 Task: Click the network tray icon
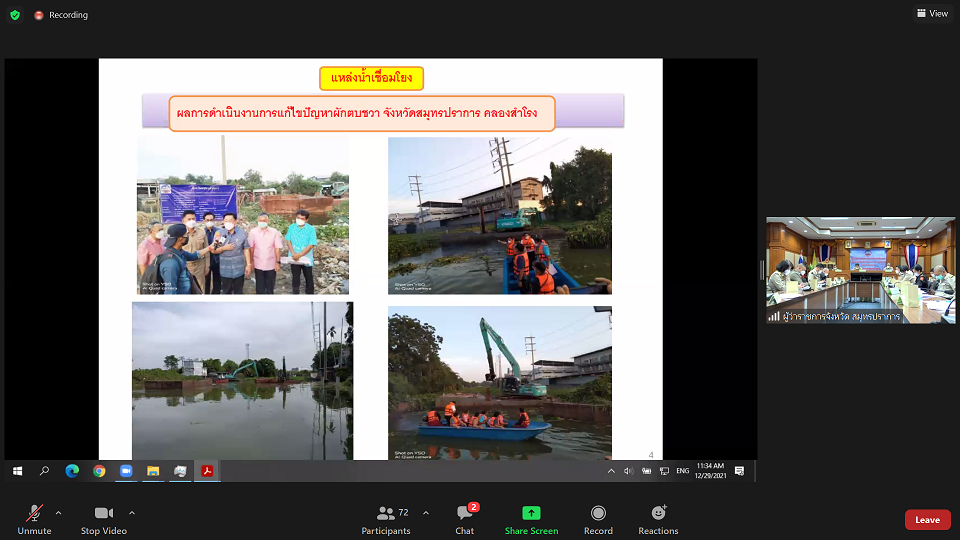tap(664, 471)
